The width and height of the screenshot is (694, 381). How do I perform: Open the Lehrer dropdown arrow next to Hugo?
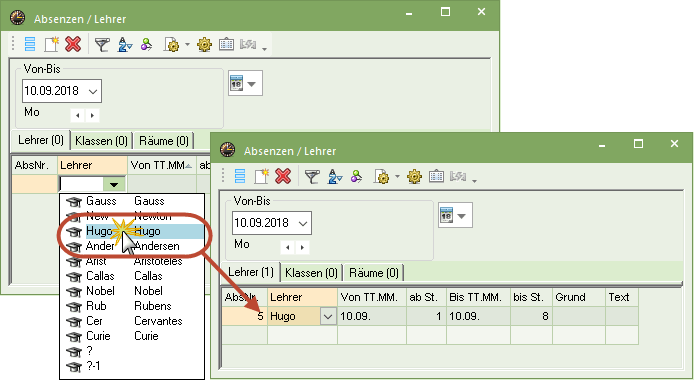coord(328,316)
